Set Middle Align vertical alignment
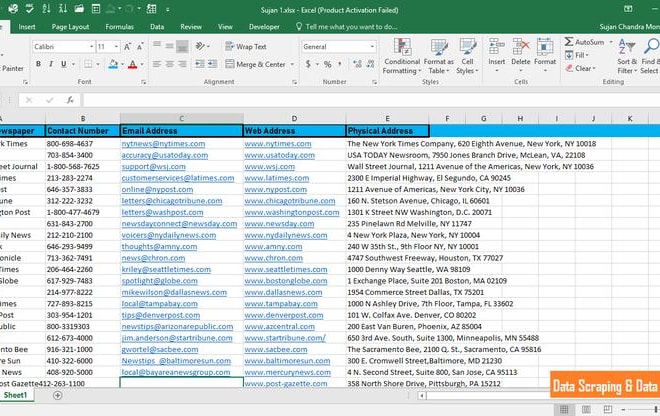The width and height of the screenshot is (660, 416). 170,46
